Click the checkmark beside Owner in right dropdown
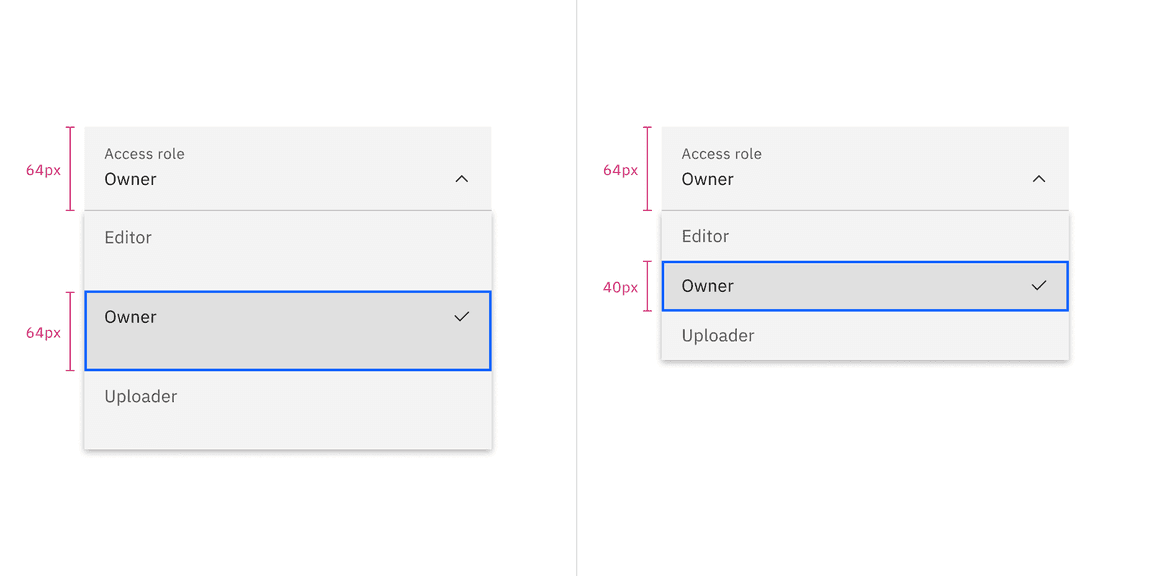 1038,286
